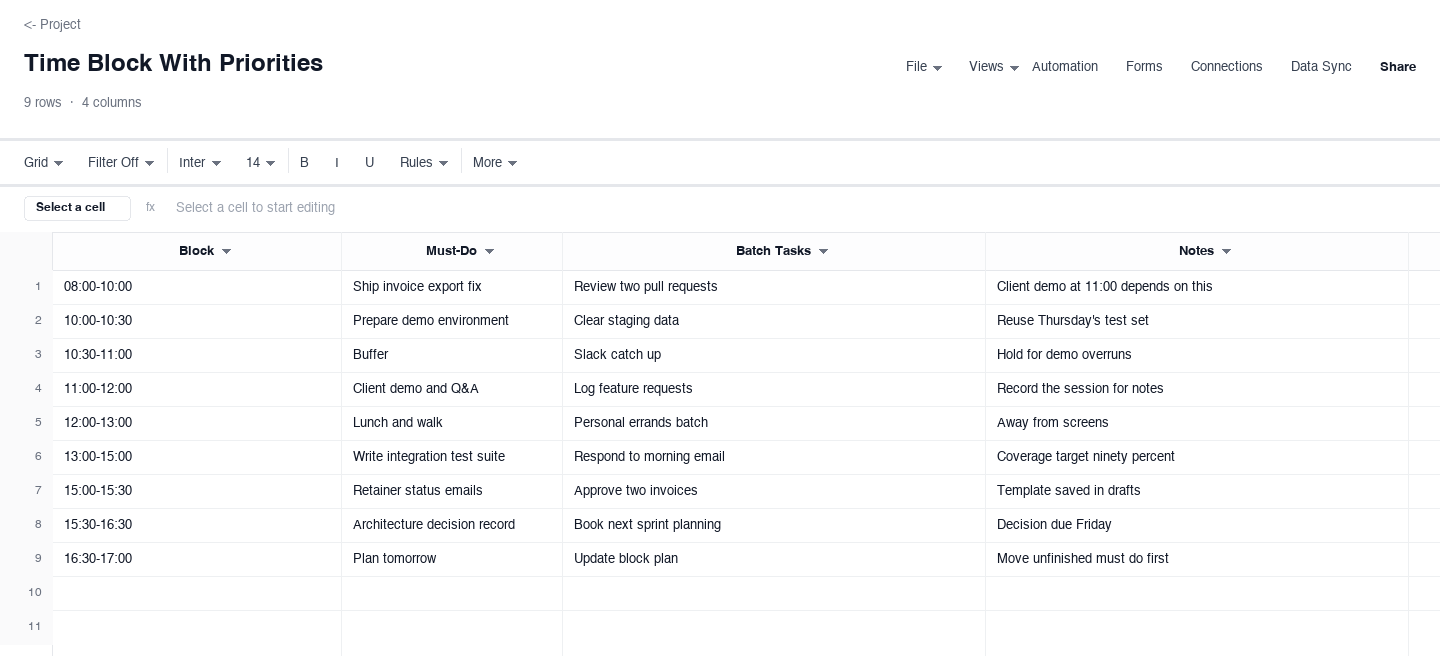Select cell Log feature requests

coord(774,389)
